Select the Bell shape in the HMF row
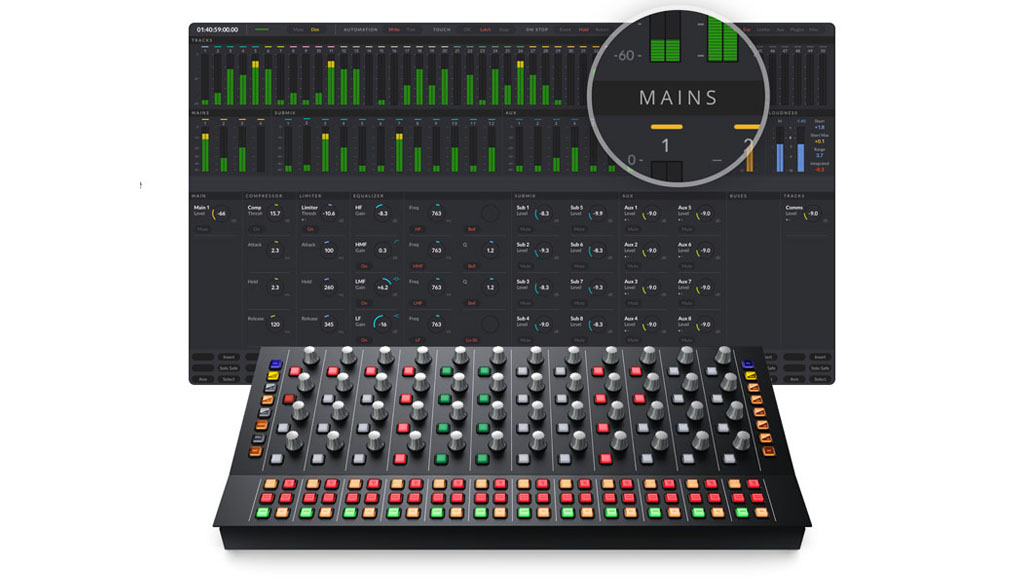The width and height of the screenshot is (1024, 585). coord(472,266)
